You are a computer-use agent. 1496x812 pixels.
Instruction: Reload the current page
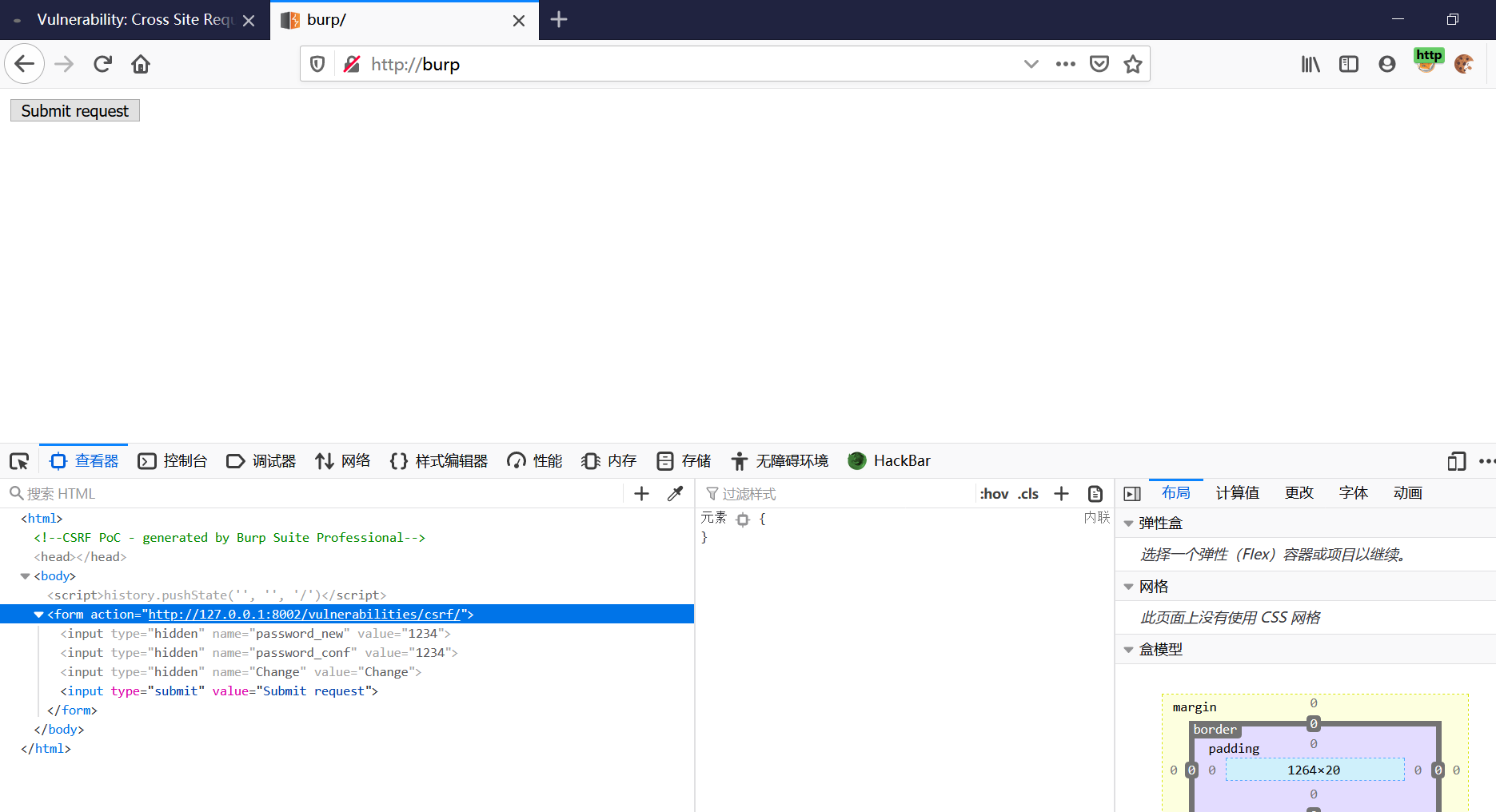pos(102,64)
